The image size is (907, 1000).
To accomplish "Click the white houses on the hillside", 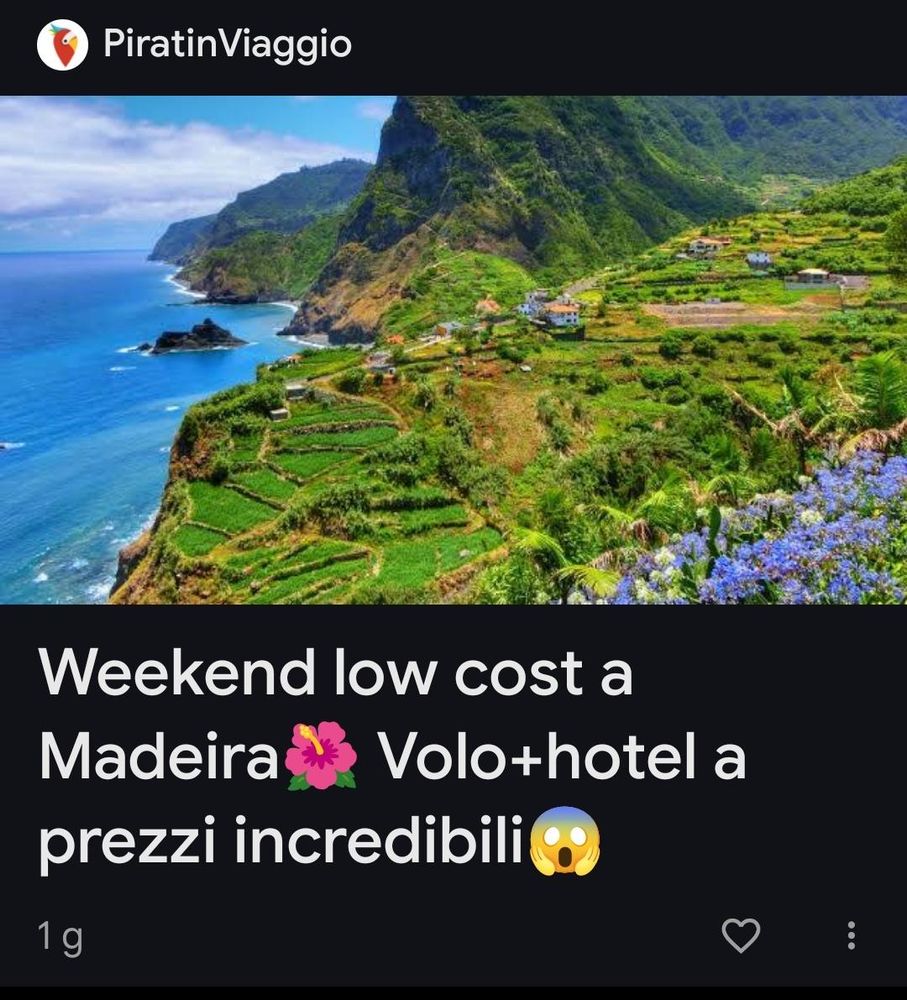I will coord(550,309).
